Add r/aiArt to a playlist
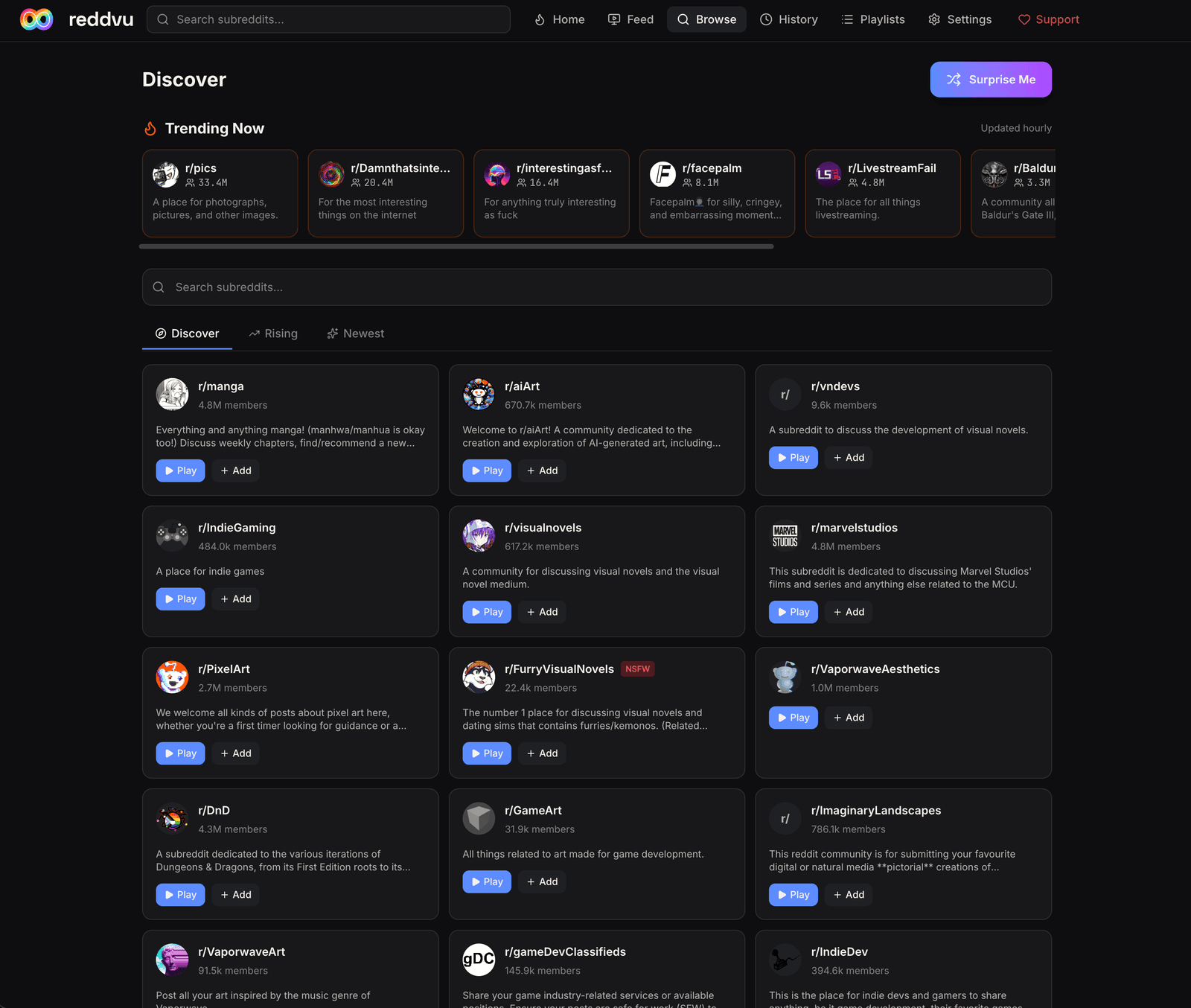The image size is (1191, 1008). pyautogui.click(x=542, y=470)
